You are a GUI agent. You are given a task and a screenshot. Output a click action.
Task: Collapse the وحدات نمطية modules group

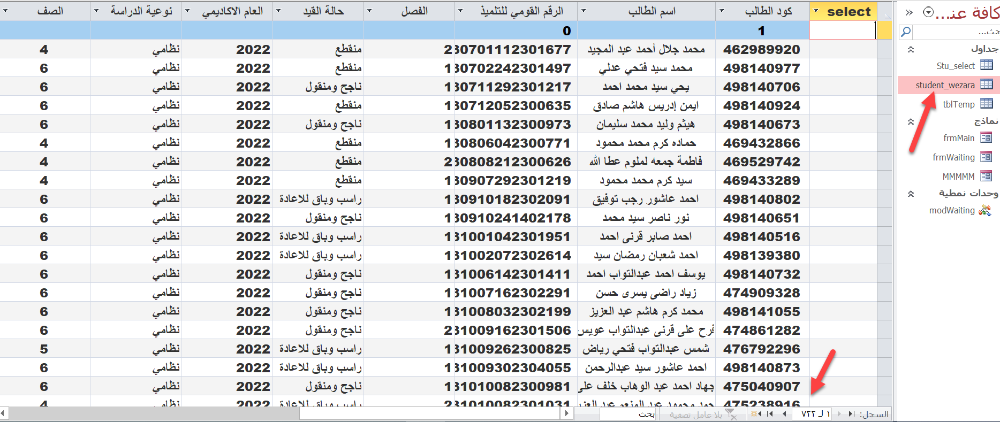(x=911, y=193)
